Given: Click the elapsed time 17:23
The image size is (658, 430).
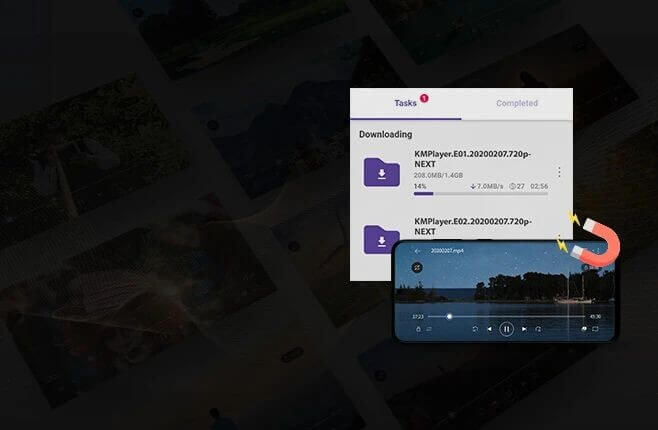Looking at the screenshot, I should 418,317.
